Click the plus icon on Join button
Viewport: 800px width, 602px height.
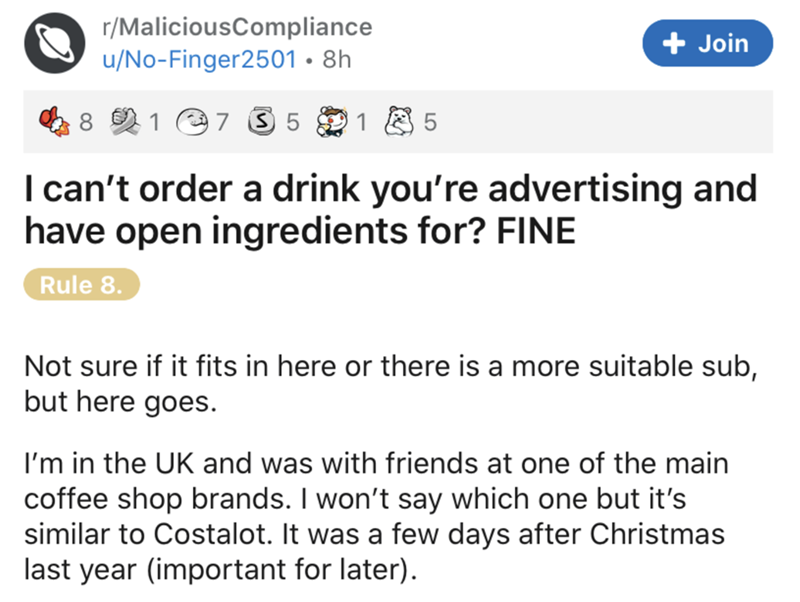(x=675, y=44)
